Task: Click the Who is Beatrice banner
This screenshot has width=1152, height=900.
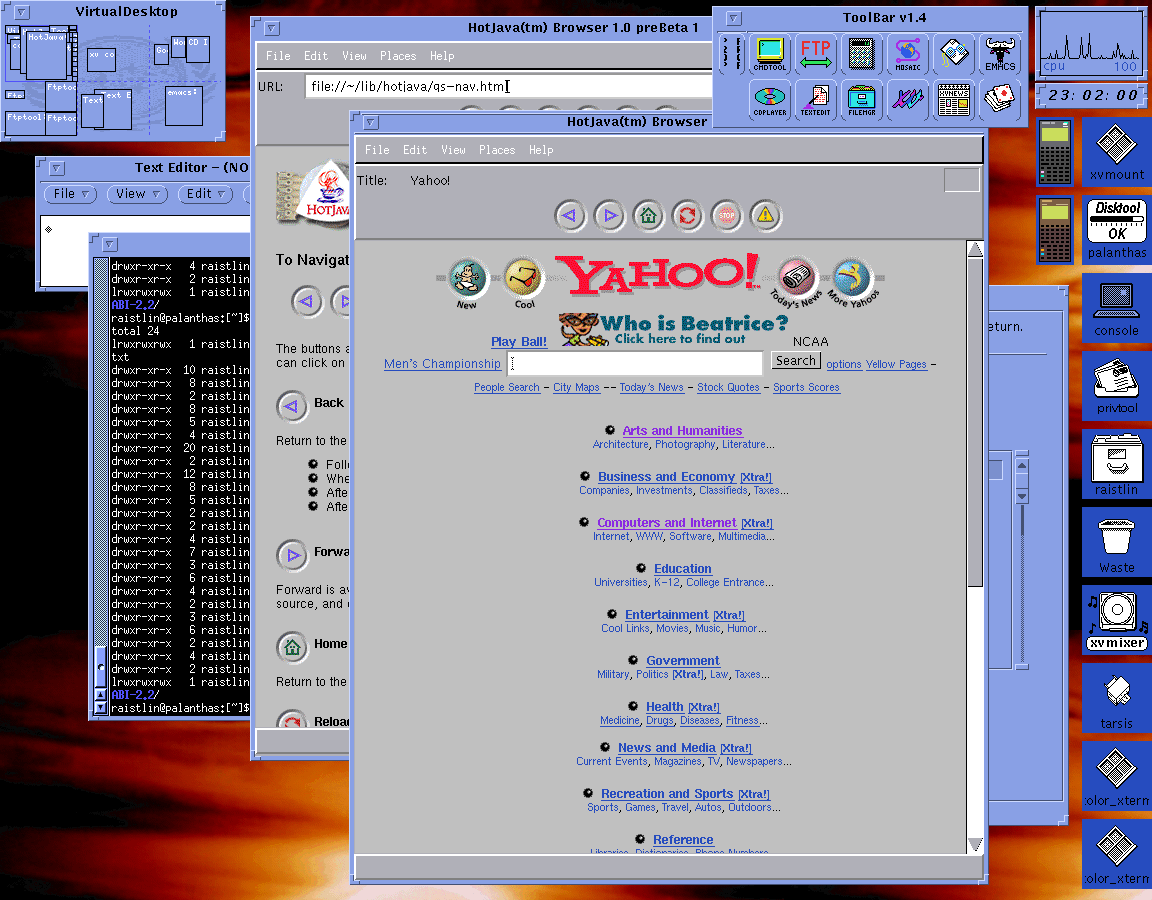Action: [674, 328]
